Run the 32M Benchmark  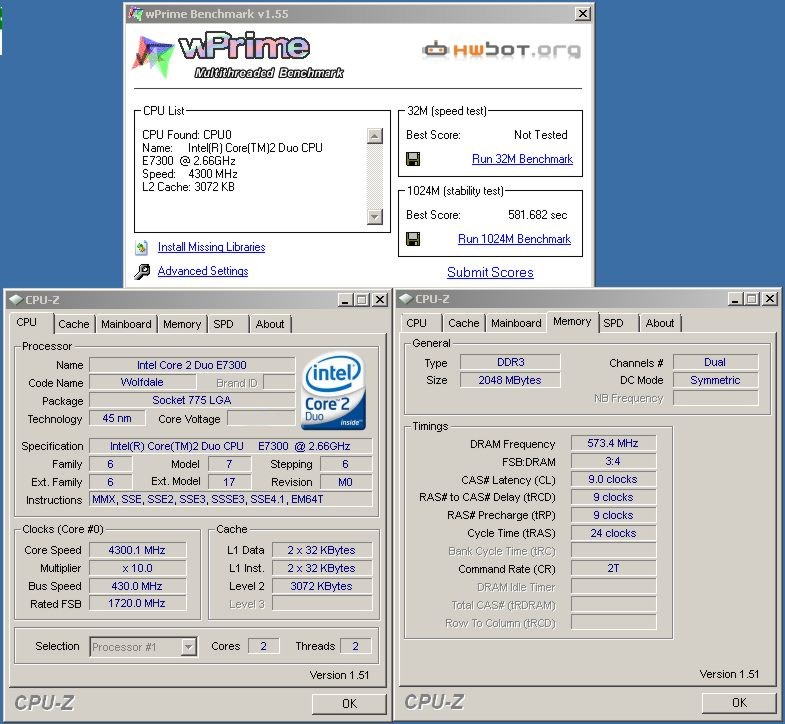click(522, 159)
